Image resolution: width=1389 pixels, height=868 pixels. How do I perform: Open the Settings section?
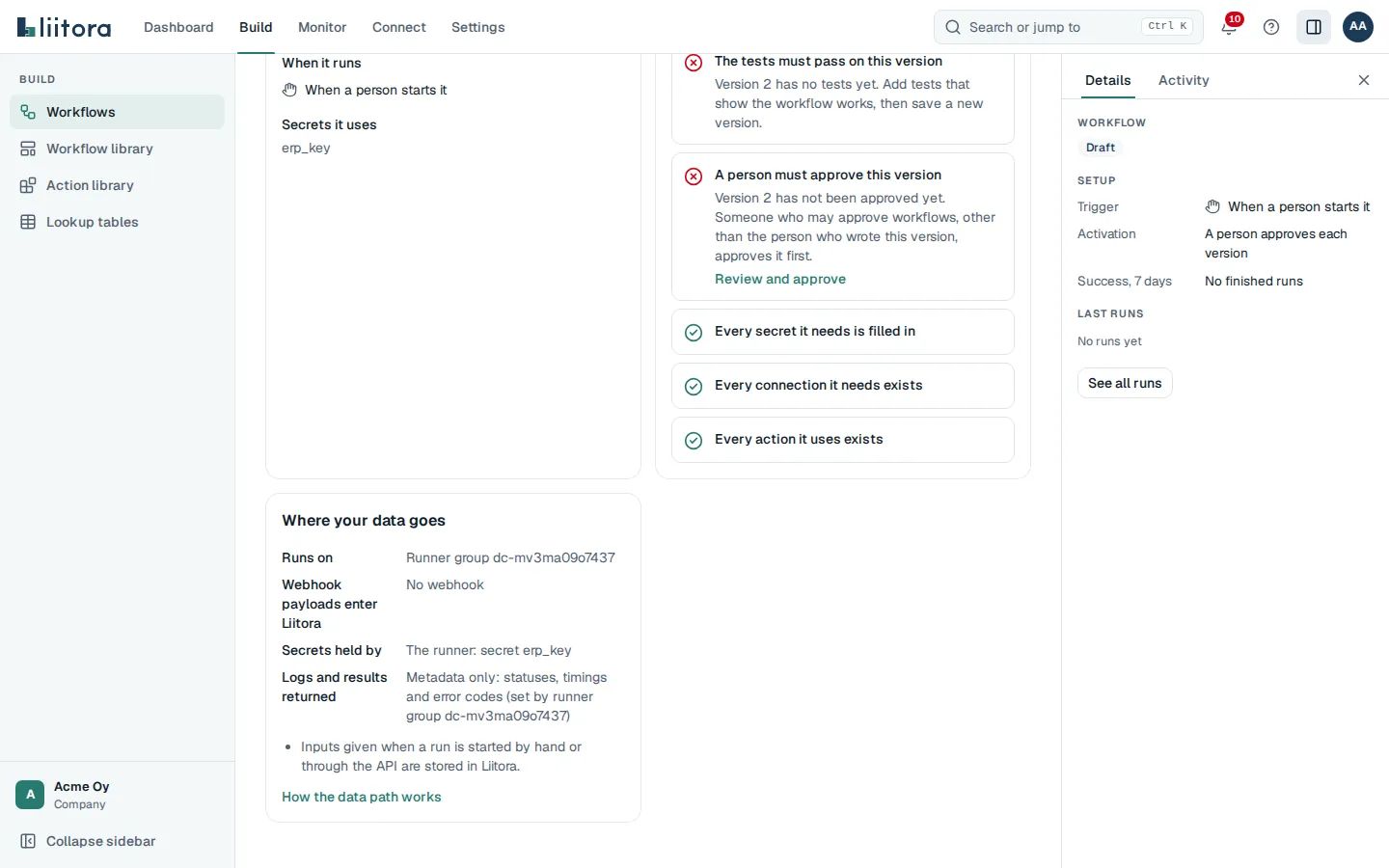click(x=478, y=27)
